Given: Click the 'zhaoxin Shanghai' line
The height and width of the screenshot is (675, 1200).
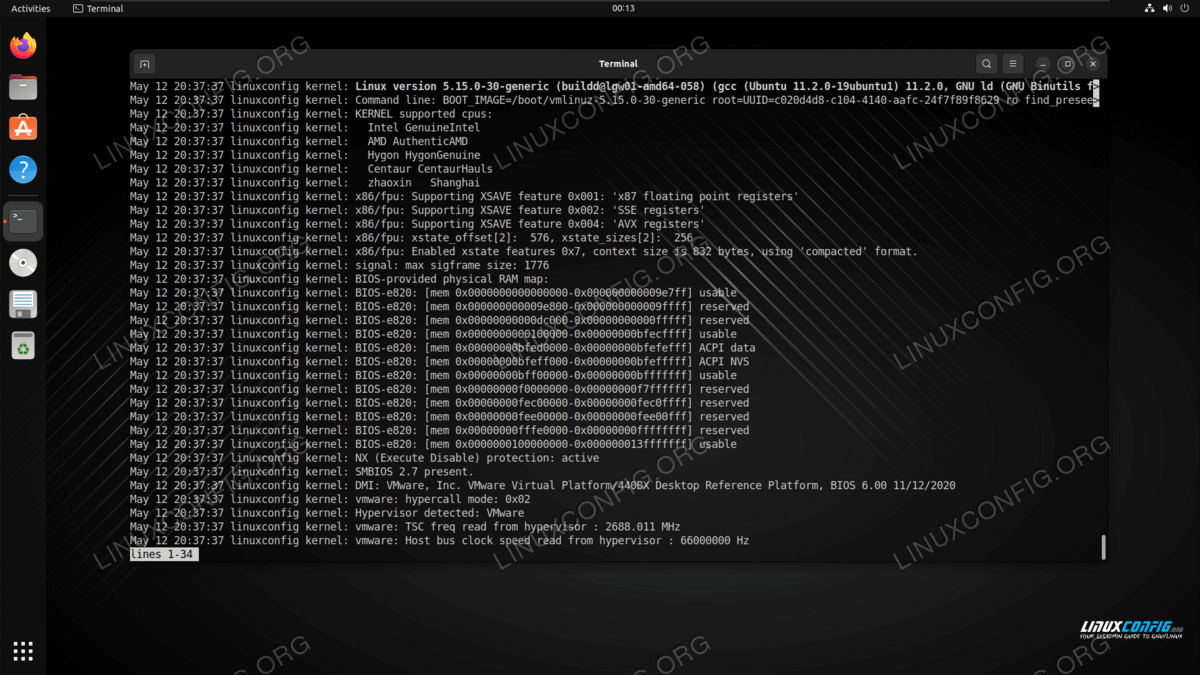Looking at the screenshot, I should tap(305, 183).
